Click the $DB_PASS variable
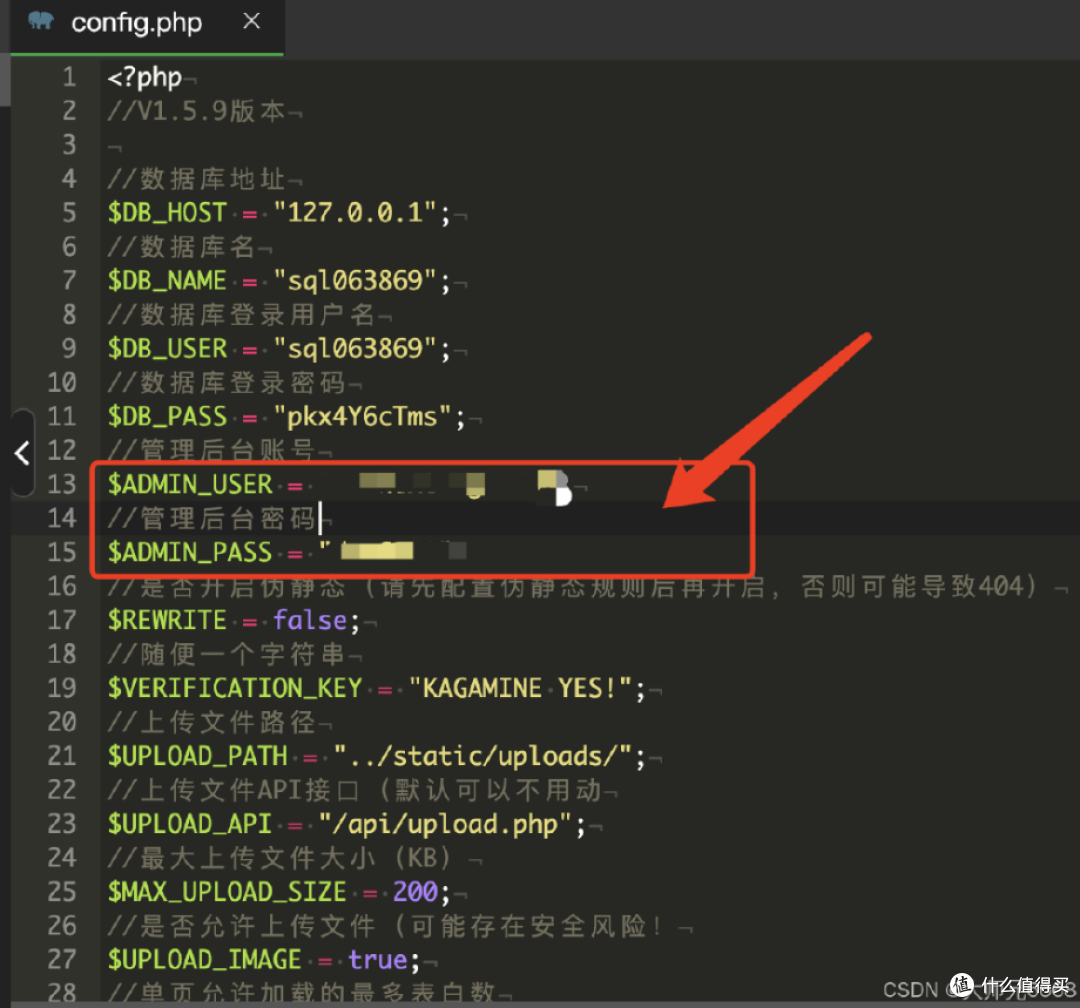 click(x=167, y=417)
